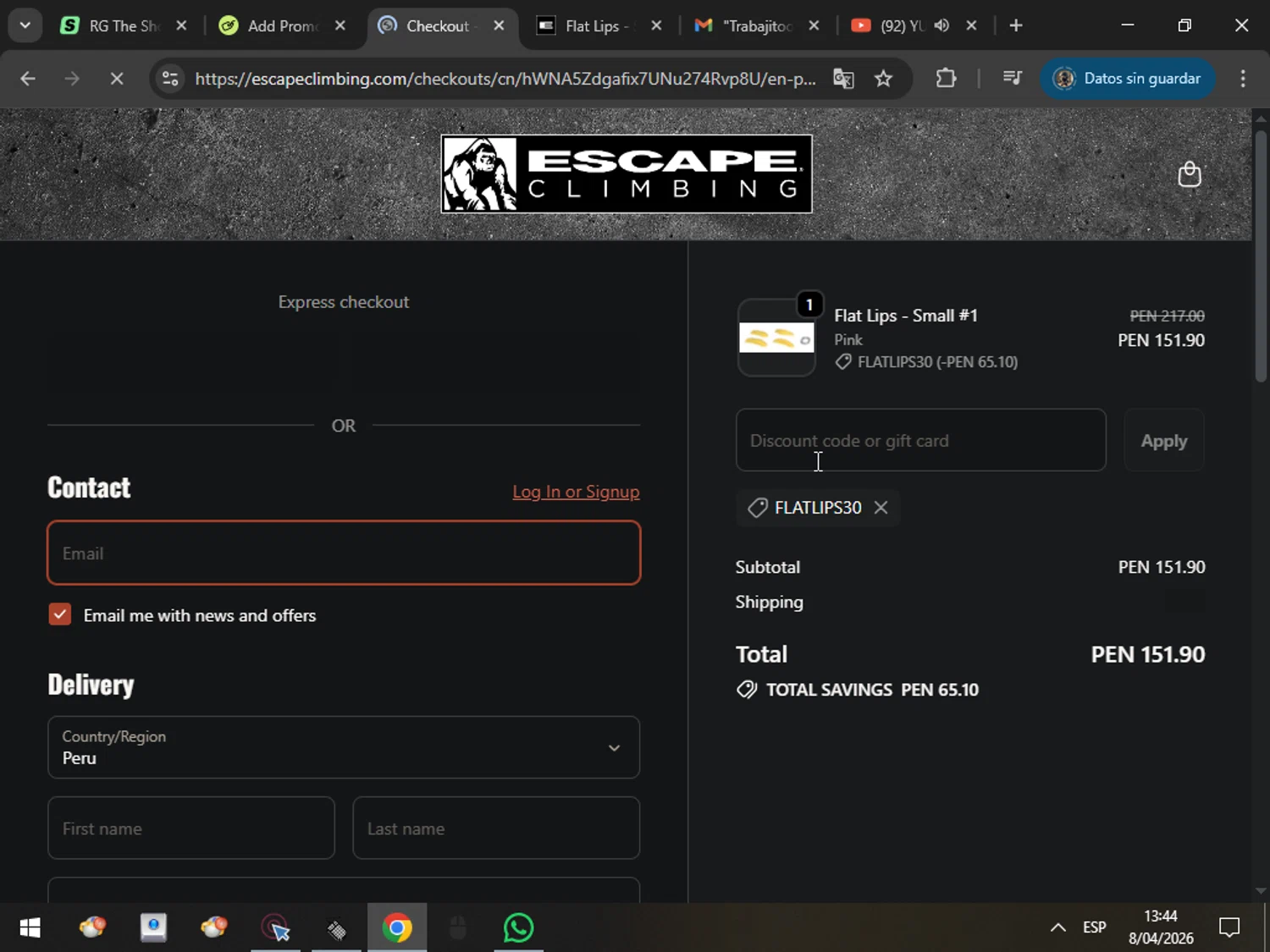Image resolution: width=1270 pixels, height=952 pixels.
Task: Go back to previous page
Action: 28,79
